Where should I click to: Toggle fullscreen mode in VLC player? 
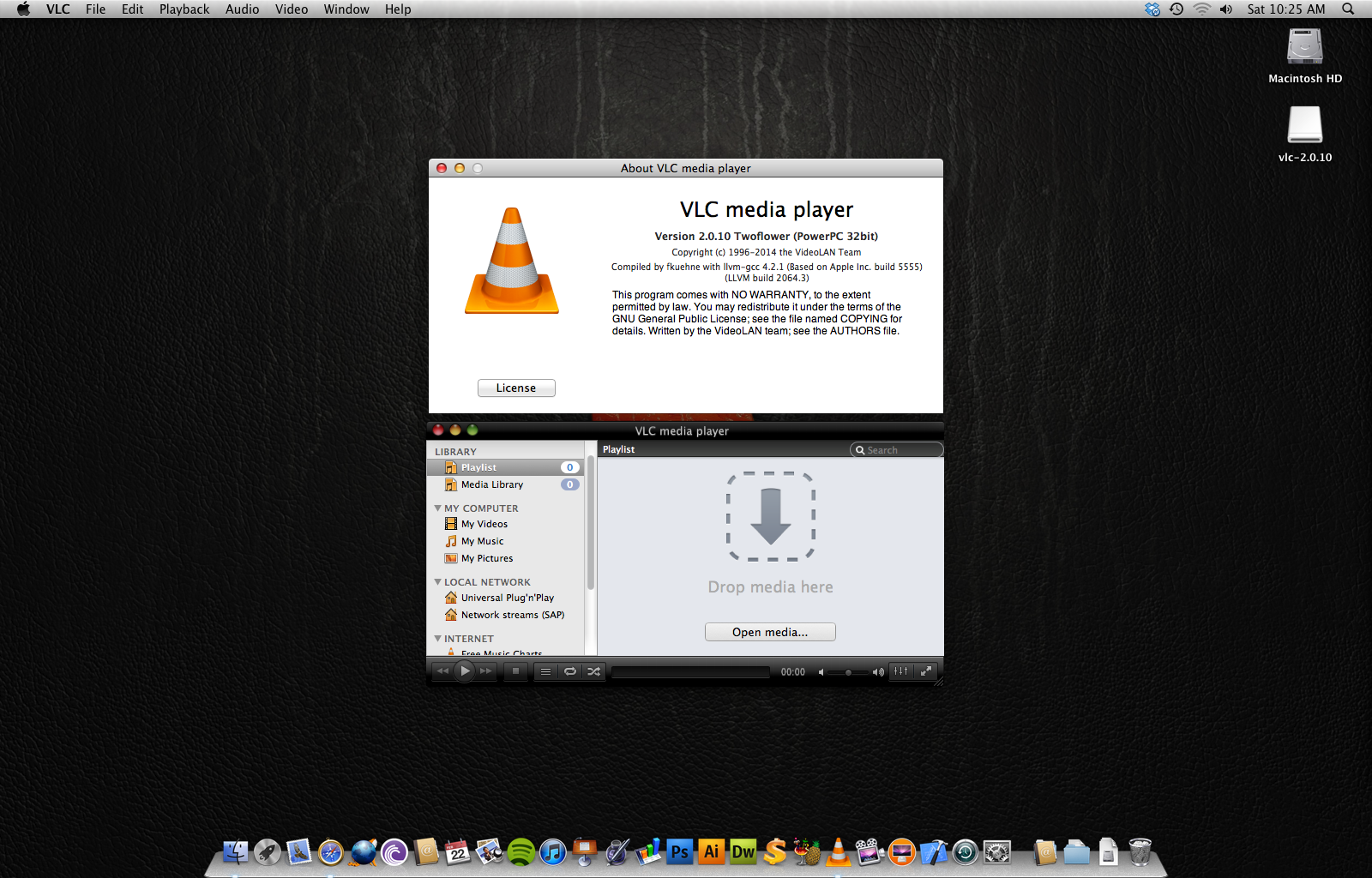pyautogui.click(x=925, y=671)
